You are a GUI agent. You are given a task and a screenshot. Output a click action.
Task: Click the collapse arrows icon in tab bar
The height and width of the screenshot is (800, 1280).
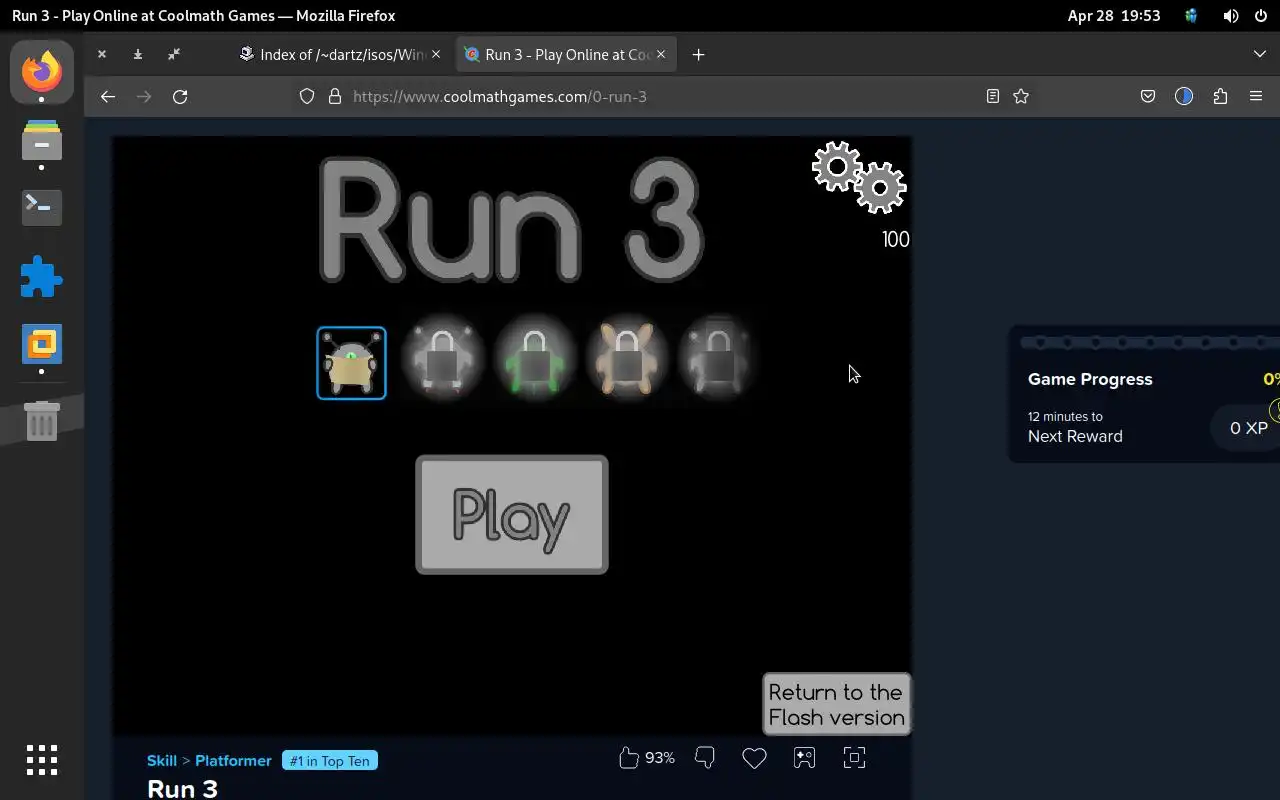pyautogui.click(x=174, y=55)
